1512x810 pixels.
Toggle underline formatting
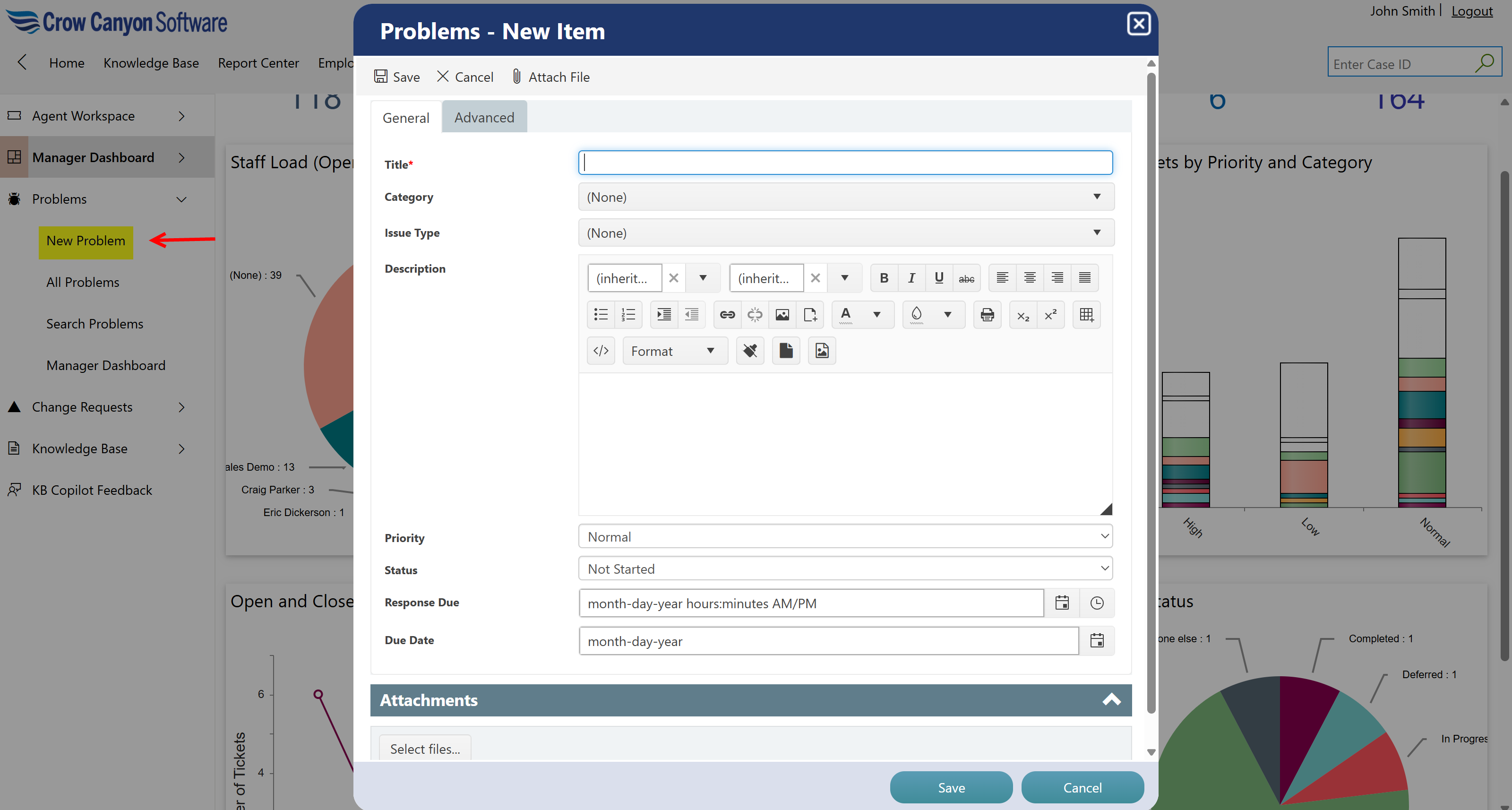point(939,278)
